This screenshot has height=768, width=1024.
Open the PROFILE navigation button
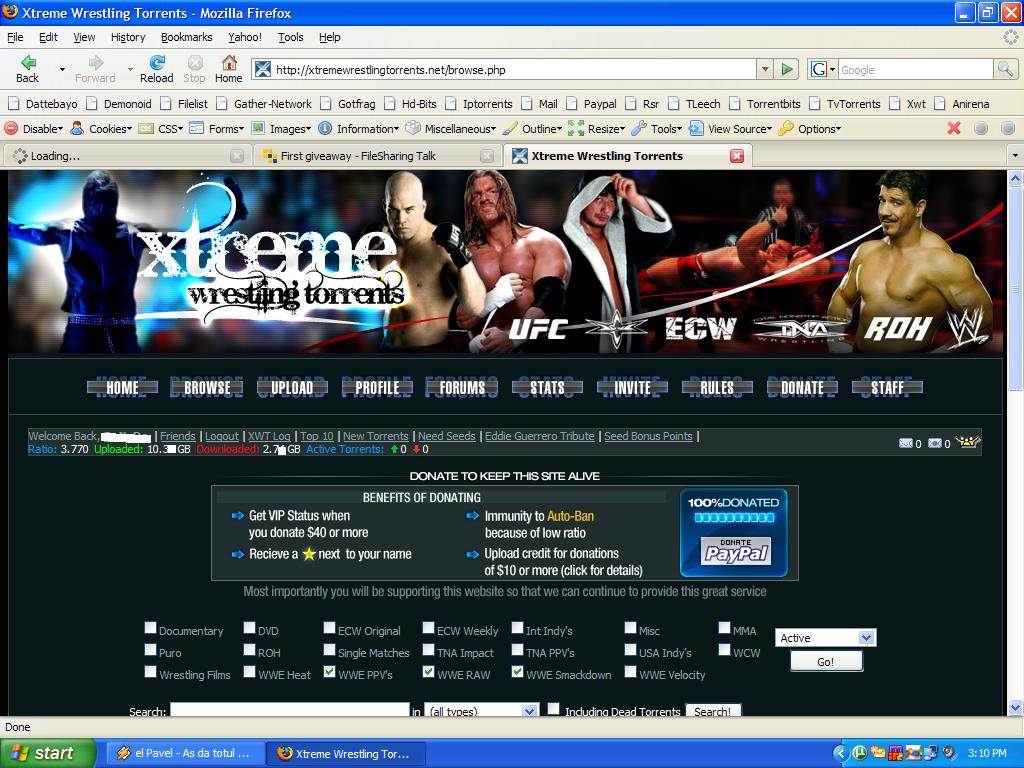pyautogui.click(x=377, y=388)
